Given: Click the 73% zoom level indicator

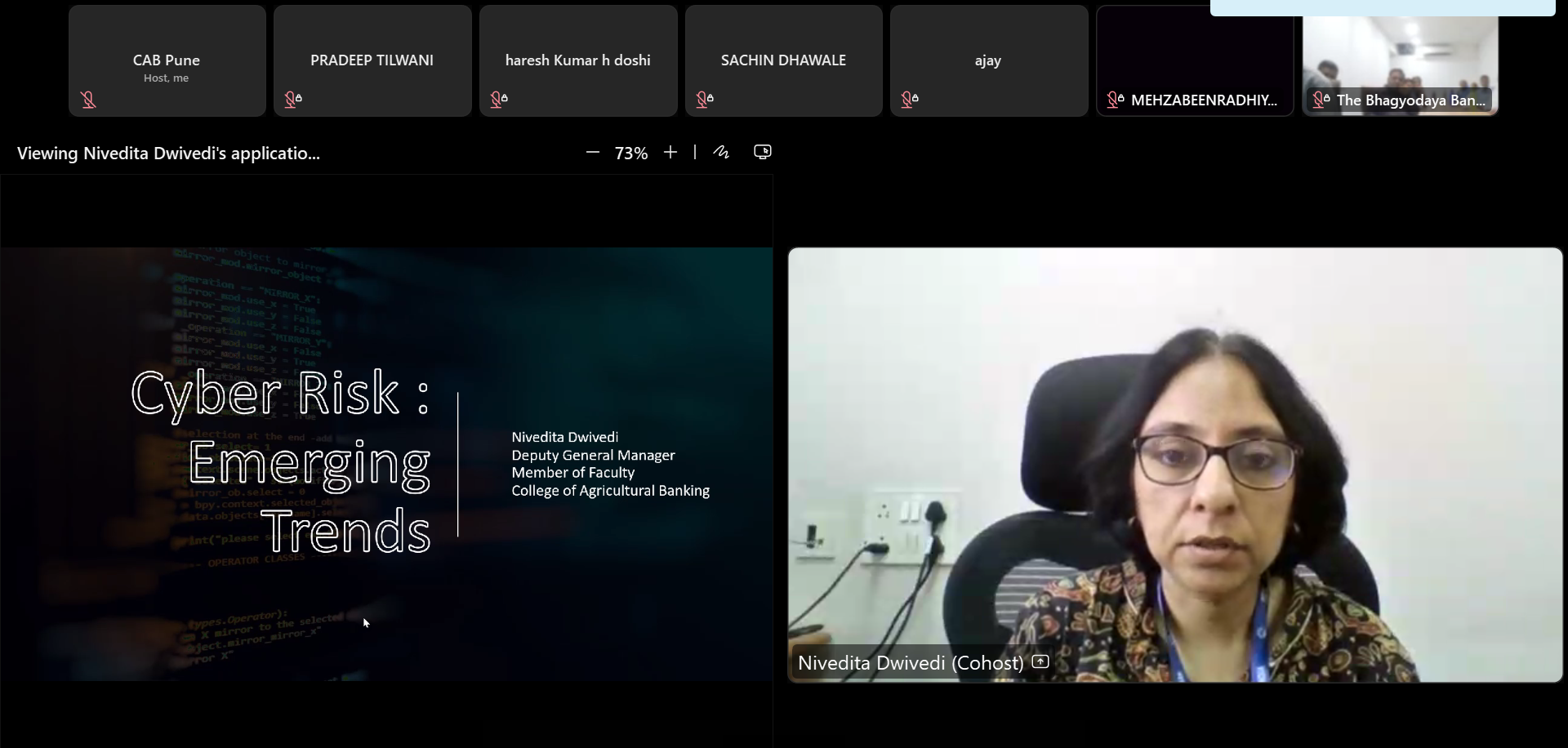Looking at the screenshot, I should pyautogui.click(x=630, y=154).
